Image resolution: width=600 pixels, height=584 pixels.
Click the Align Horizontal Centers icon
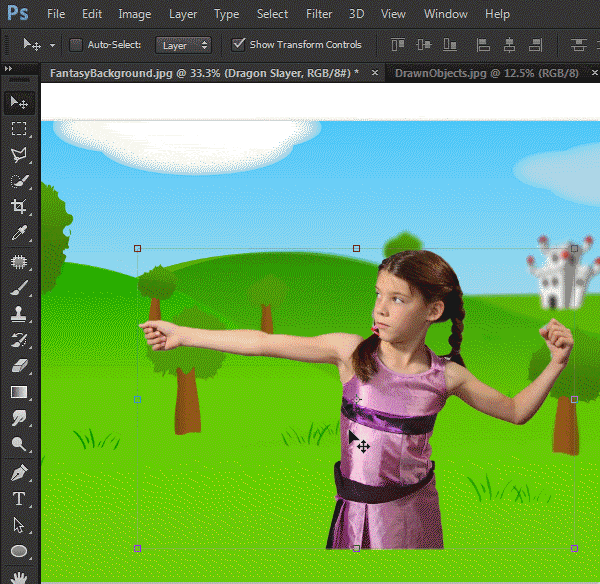click(x=509, y=45)
